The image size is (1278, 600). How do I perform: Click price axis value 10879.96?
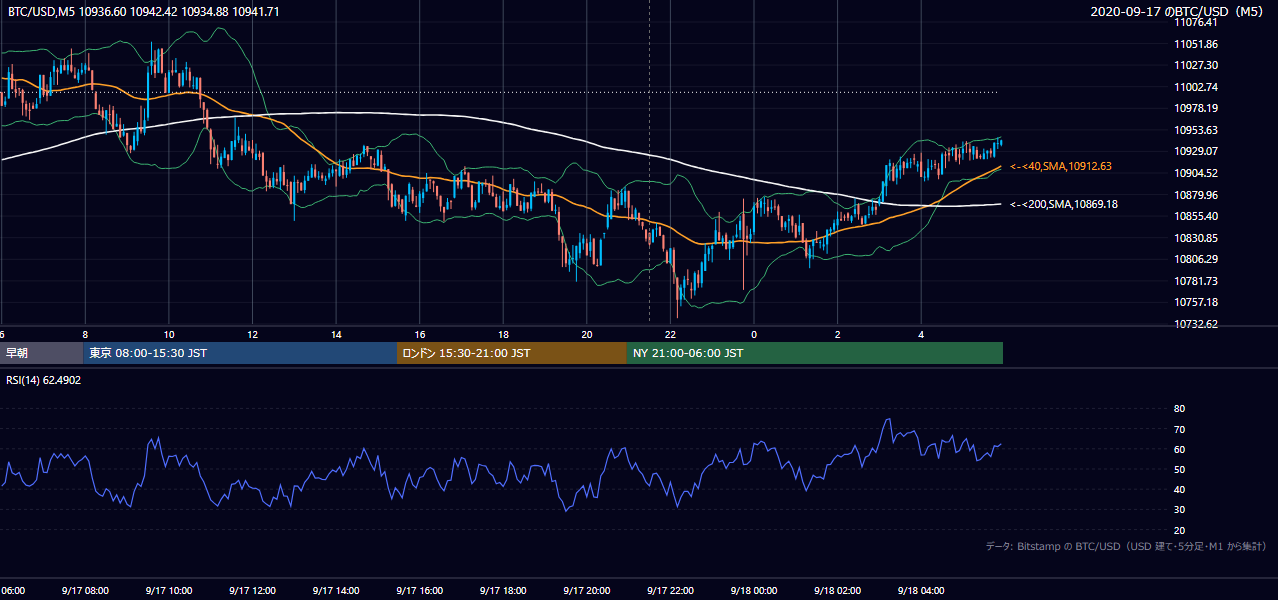click(1195, 194)
